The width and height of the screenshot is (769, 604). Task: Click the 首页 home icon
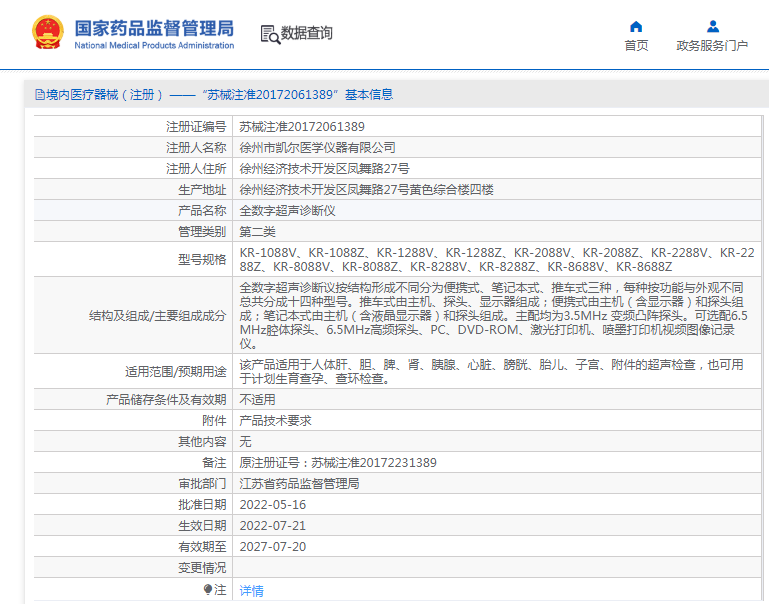[x=636, y=26]
